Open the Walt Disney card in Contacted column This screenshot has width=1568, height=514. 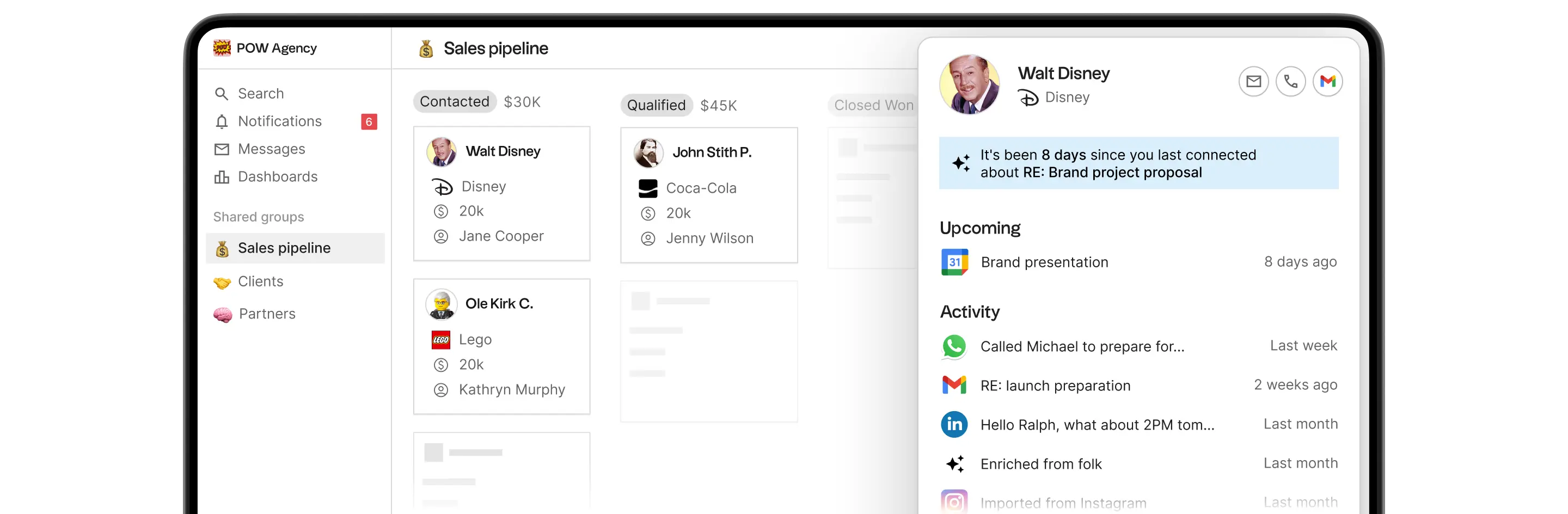click(502, 194)
